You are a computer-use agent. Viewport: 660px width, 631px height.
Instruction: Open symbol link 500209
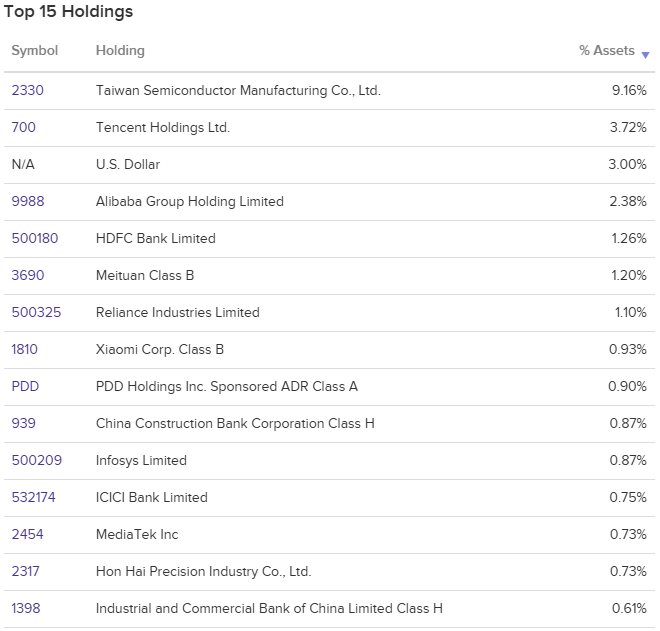[x=37, y=461]
